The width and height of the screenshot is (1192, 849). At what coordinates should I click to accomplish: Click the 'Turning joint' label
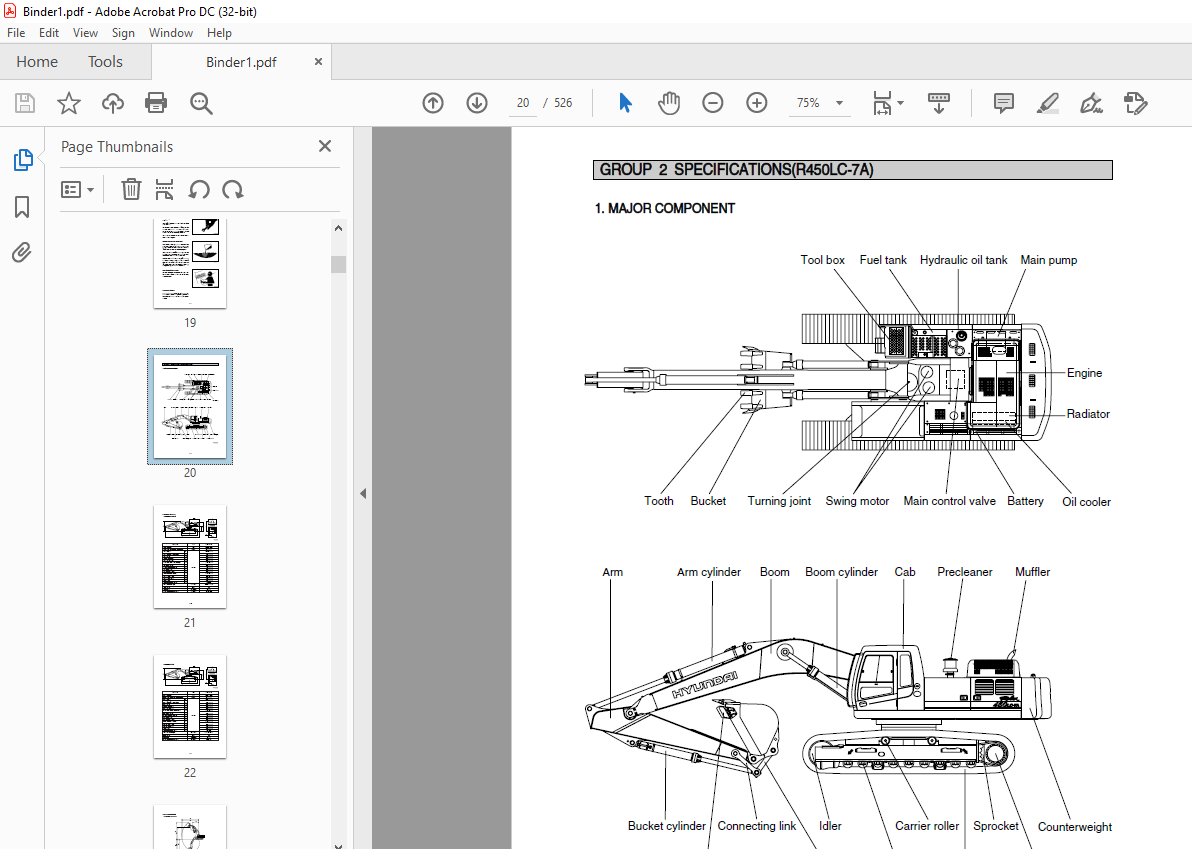coord(778,501)
